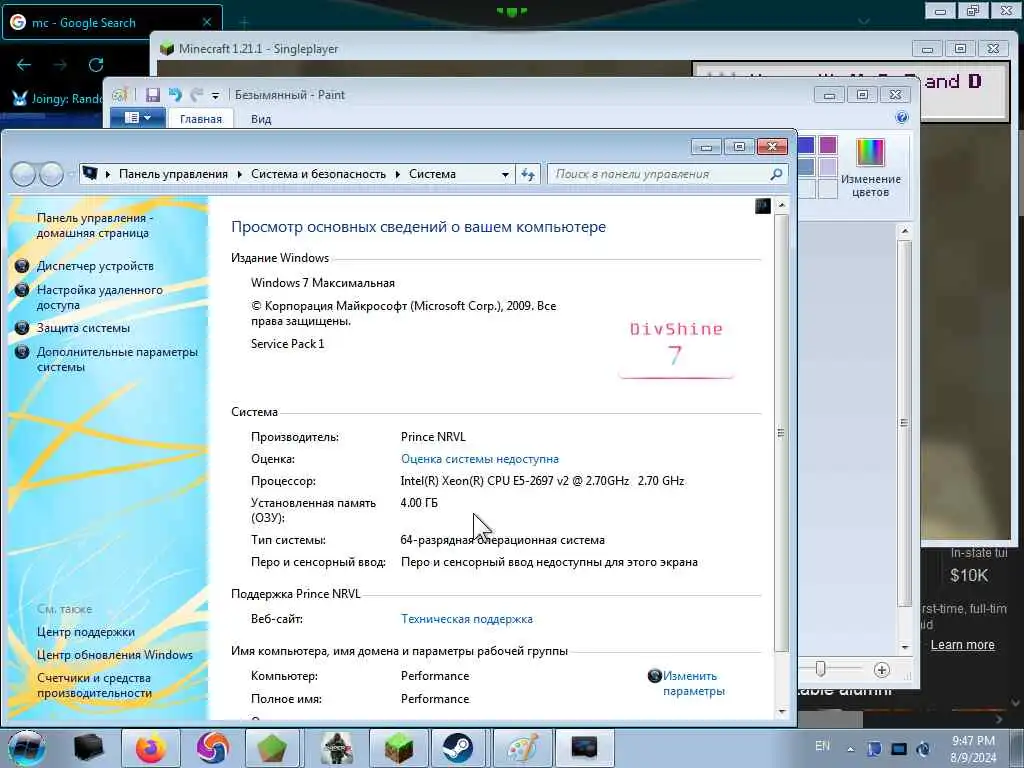Image resolution: width=1024 pixels, height=768 pixels.
Task: Open Paint quick access customize dropdown
Action: [215, 96]
